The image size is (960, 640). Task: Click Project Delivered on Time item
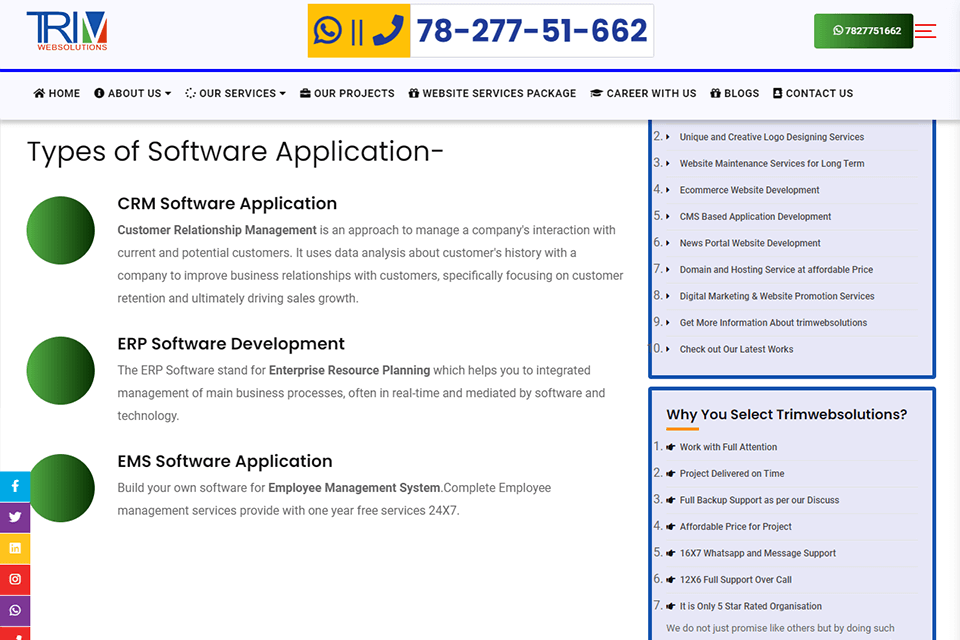(732, 473)
